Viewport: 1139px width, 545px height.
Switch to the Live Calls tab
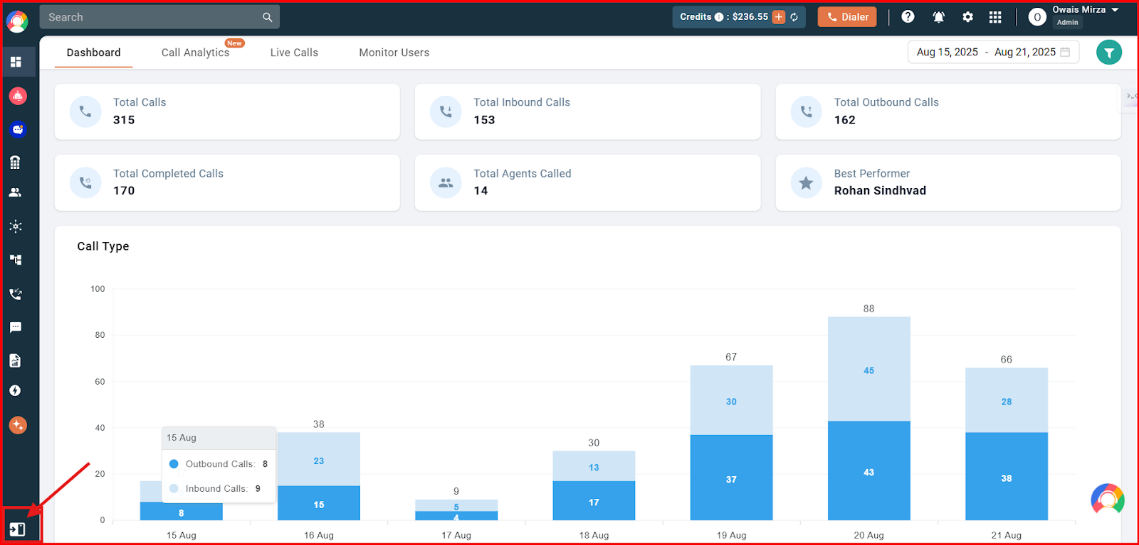[x=294, y=52]
